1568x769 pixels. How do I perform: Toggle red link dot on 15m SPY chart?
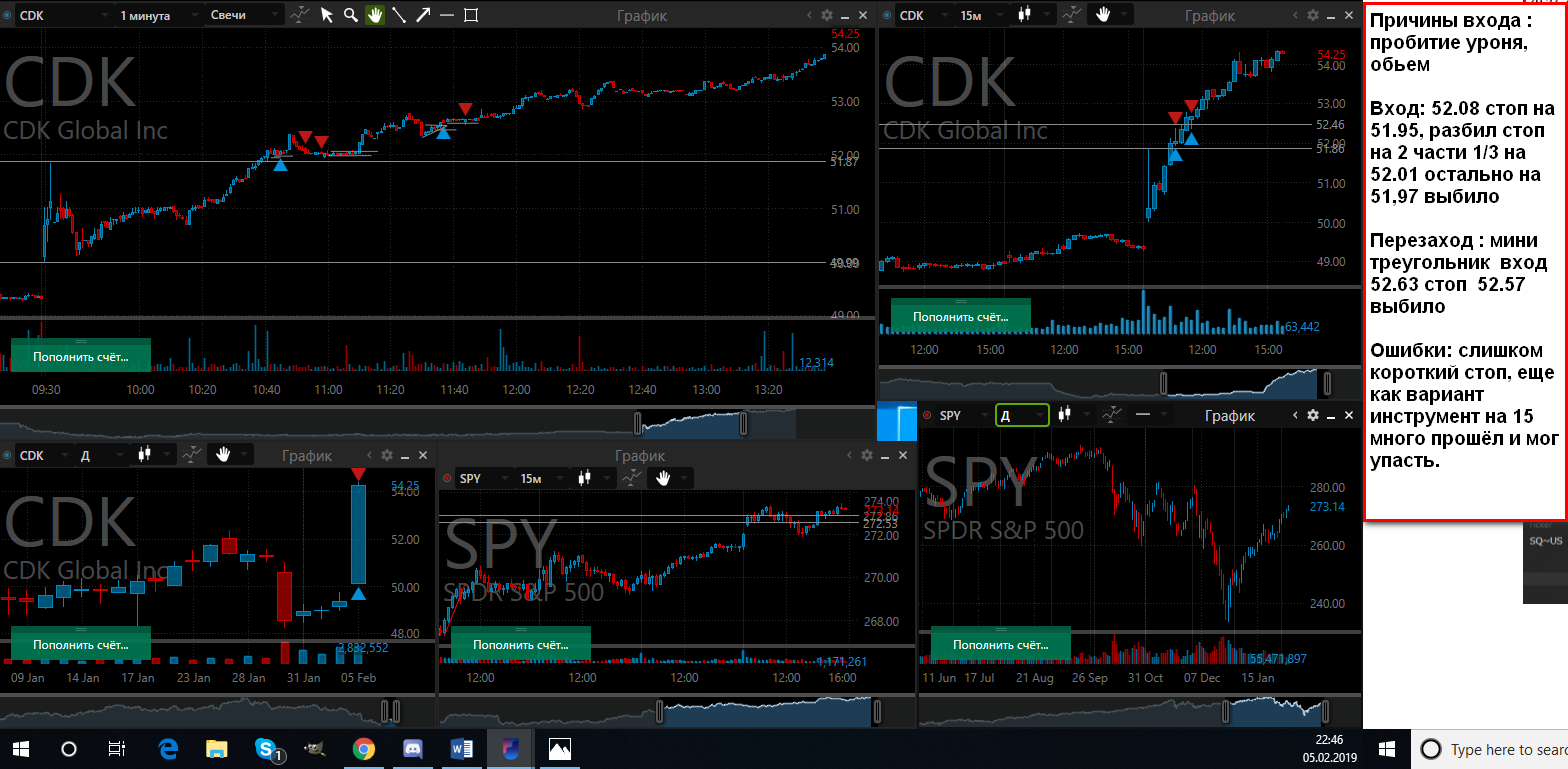coord(447,478)
